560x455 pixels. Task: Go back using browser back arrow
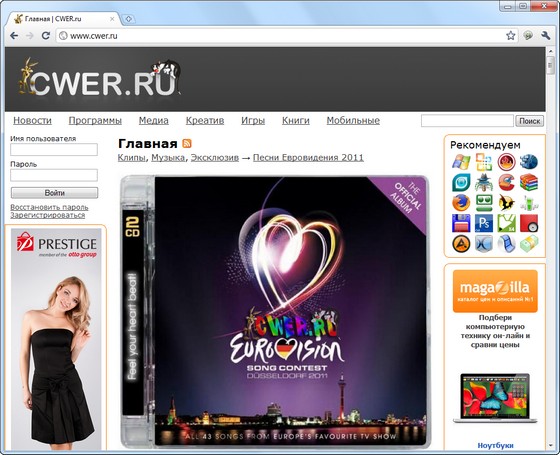(14, 36)
